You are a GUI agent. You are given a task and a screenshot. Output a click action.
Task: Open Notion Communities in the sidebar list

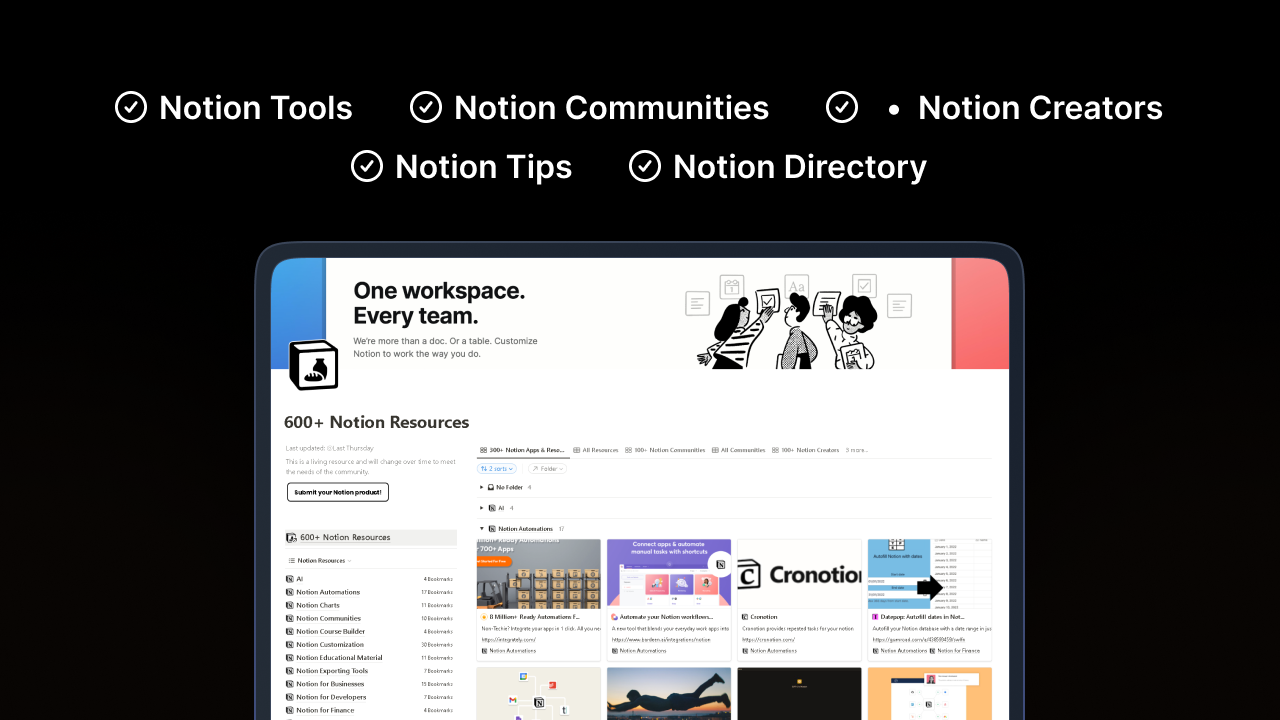328,618
